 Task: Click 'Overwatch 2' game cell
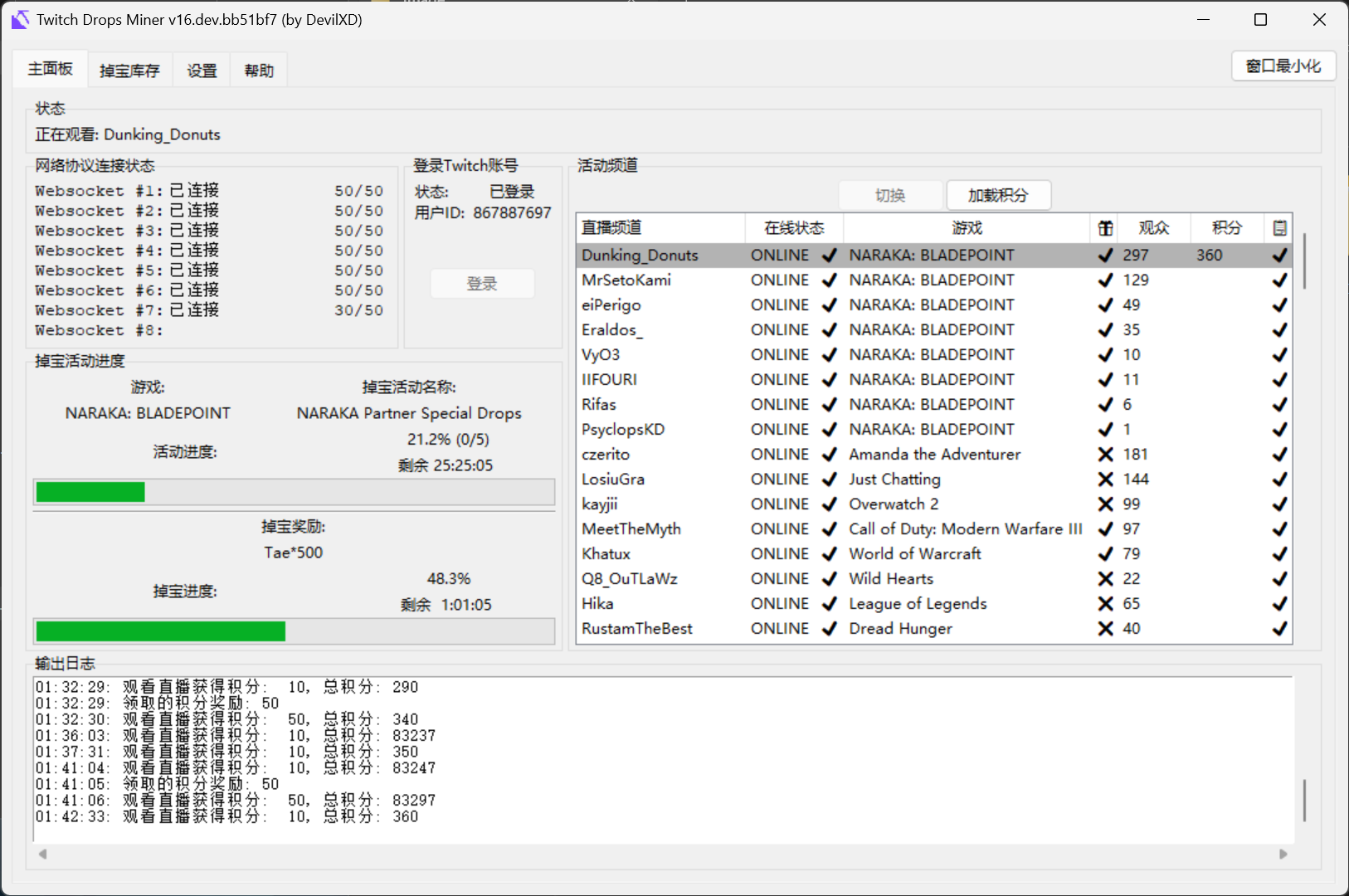(x=894, y=504)
